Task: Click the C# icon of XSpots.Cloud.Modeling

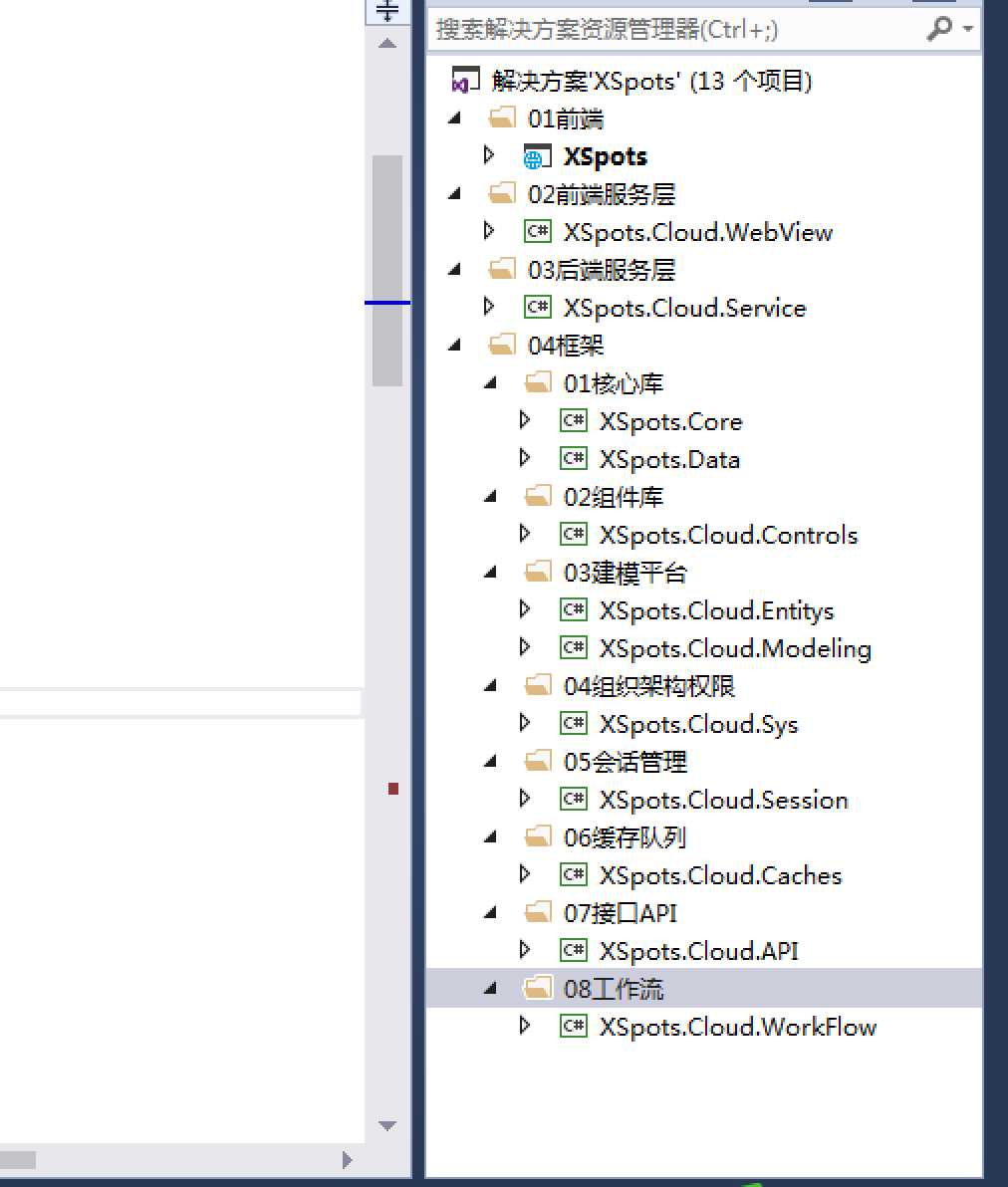Action: pos(574,648)
